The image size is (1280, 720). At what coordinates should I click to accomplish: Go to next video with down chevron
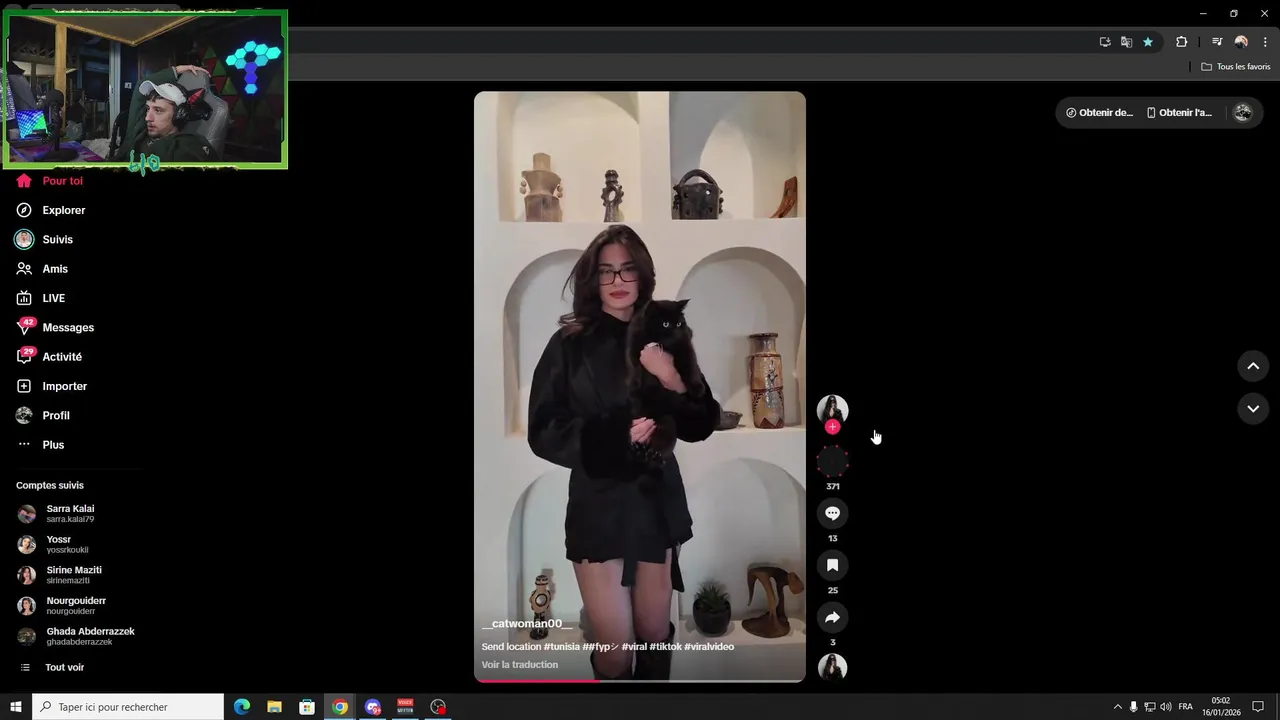pyautogui.click(x=1253, y=409)
